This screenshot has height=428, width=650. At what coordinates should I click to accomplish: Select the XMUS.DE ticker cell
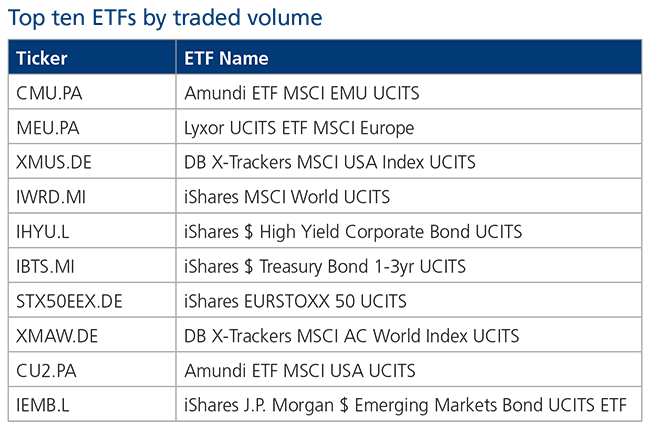(x=92, y=162)
